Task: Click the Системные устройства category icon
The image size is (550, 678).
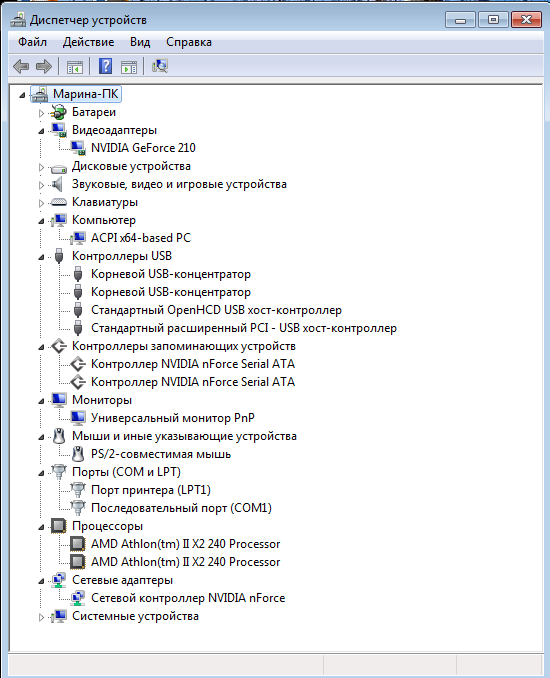Action: click(x=58, y=616)
